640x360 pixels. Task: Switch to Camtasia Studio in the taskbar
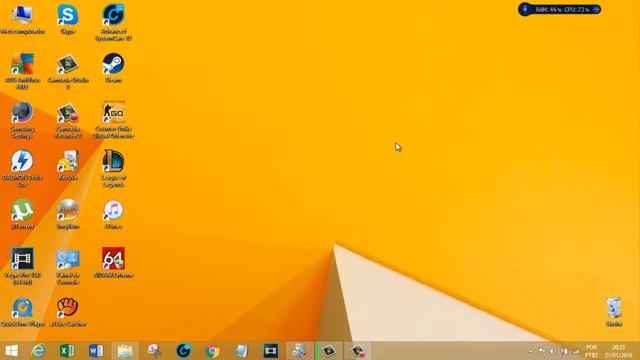click(329, 351)
